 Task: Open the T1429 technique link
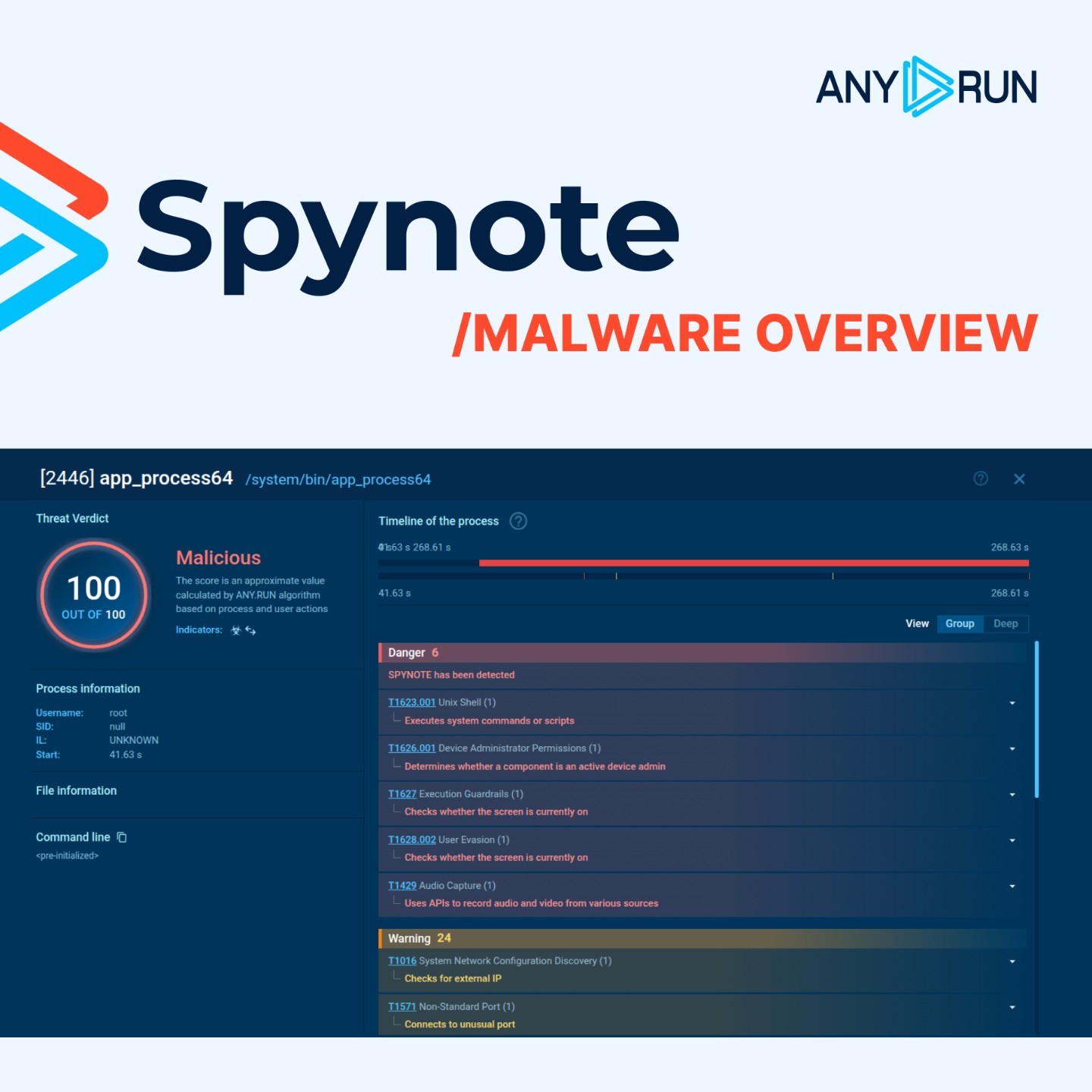click(403, 885)
